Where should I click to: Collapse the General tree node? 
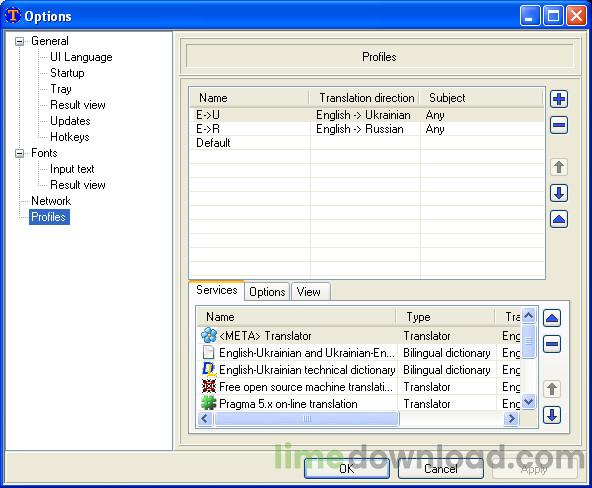(x=19, y=41)
